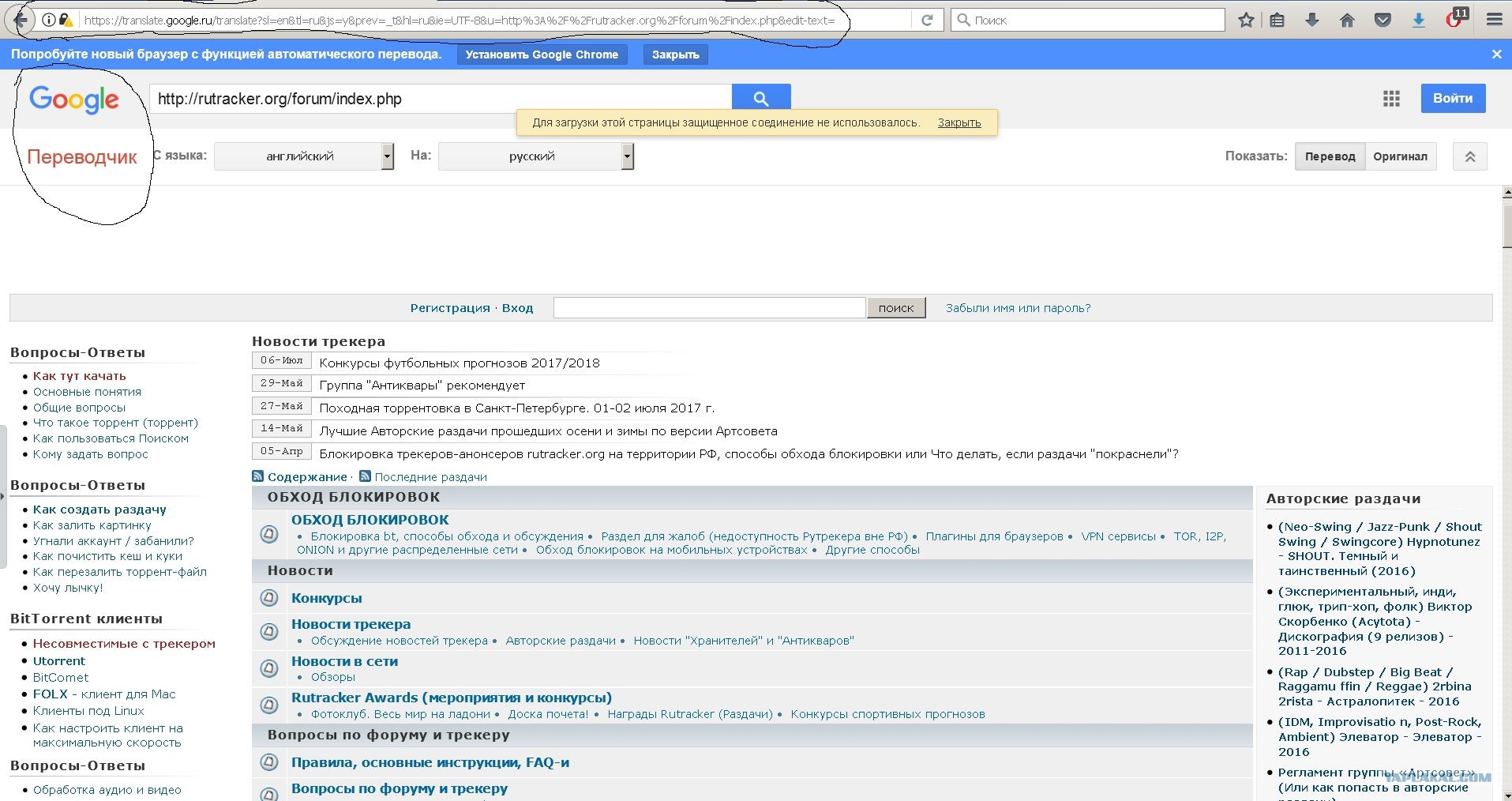
Task: Click the поиск button on the tracker
Action: coord(896,308)
